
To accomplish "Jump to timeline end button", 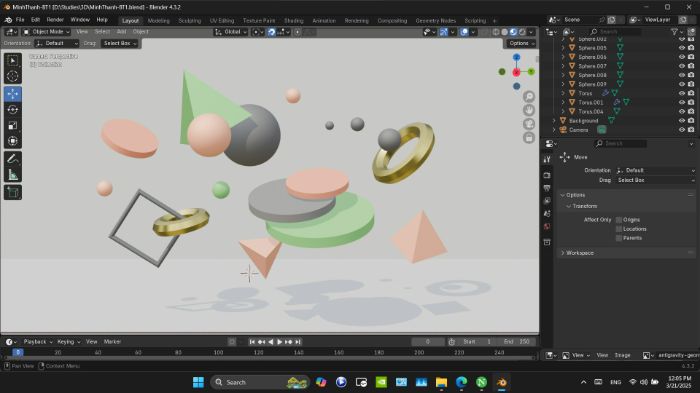I will 298,342.
